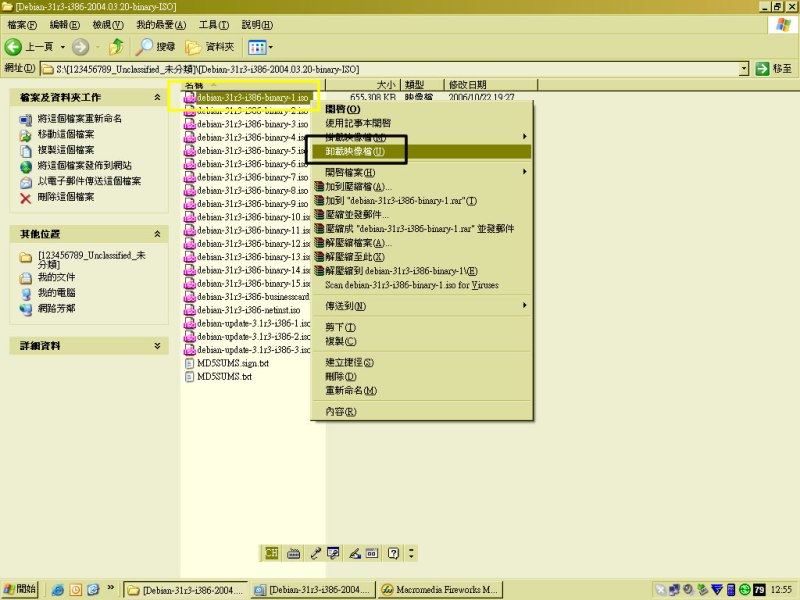Choose 壓縮並發郵件... in context menu

click(x=421, y=215)
